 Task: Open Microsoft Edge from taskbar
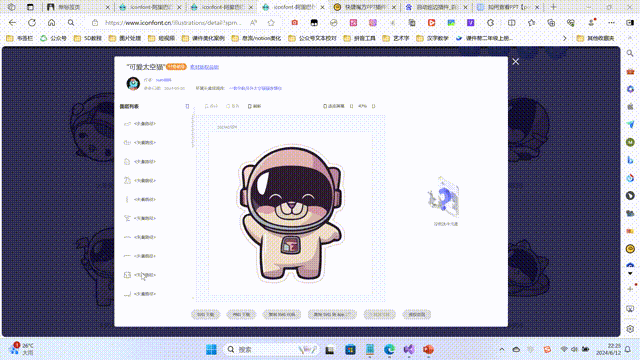click(389, 349)
